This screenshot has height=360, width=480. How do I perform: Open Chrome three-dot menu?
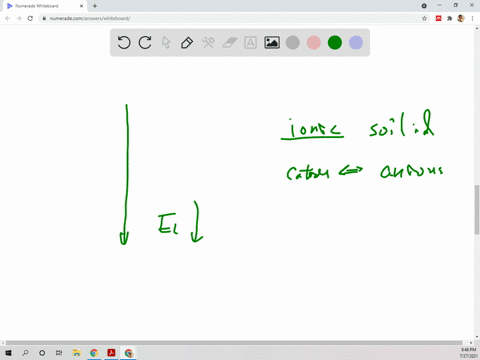(472, 18)
